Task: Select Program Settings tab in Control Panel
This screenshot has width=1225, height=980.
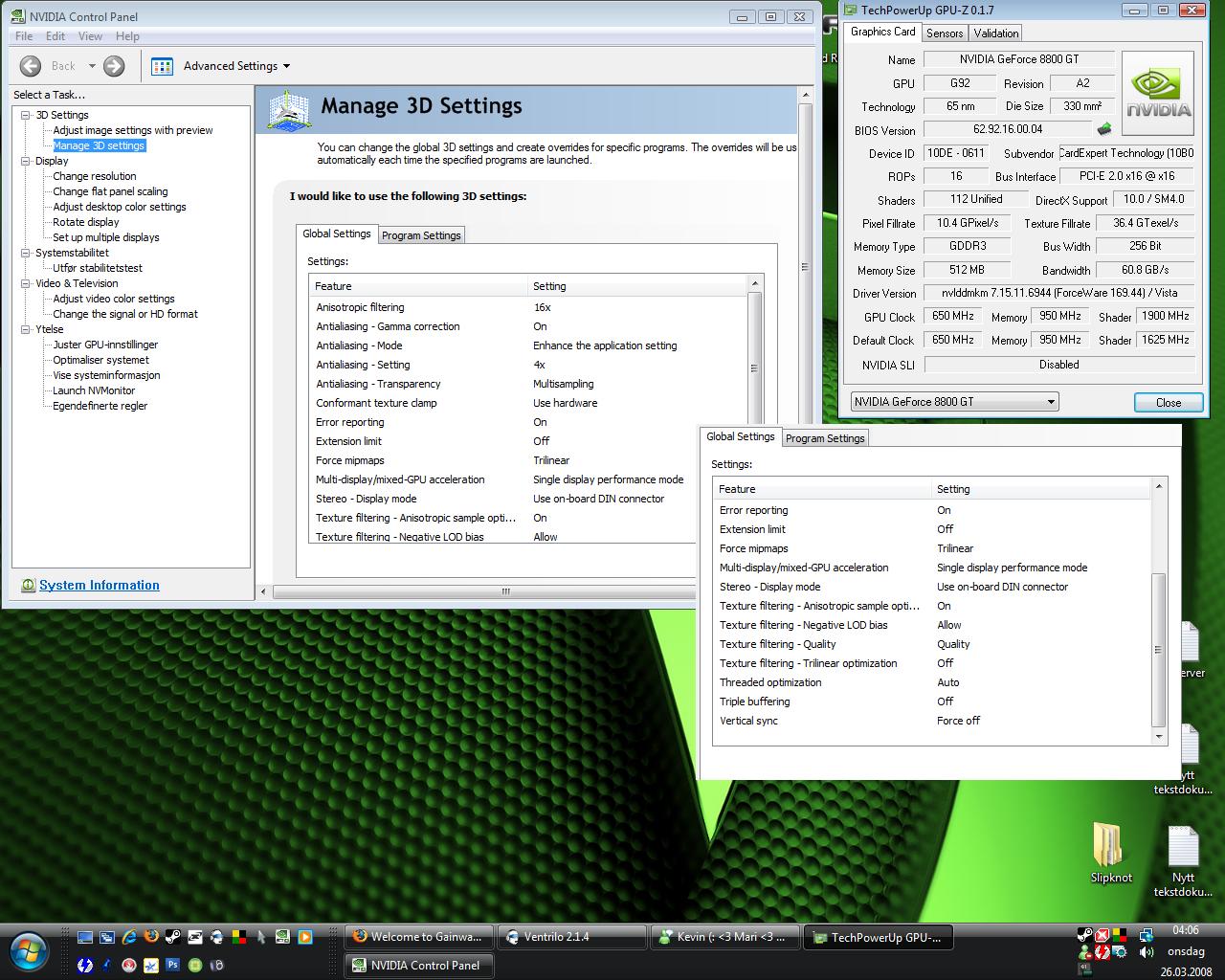Action: (421, 235)
